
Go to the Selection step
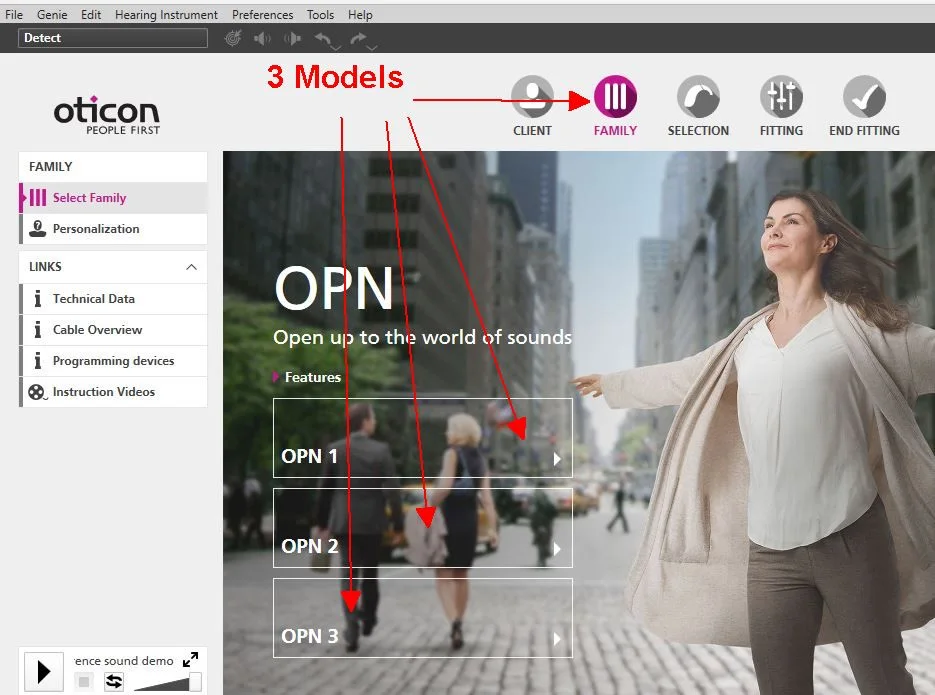click(x=698, y=106)
